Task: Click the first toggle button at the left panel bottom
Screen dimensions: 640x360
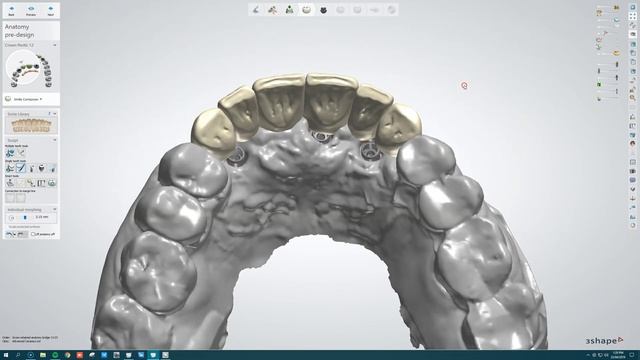Action: (11, 234)
